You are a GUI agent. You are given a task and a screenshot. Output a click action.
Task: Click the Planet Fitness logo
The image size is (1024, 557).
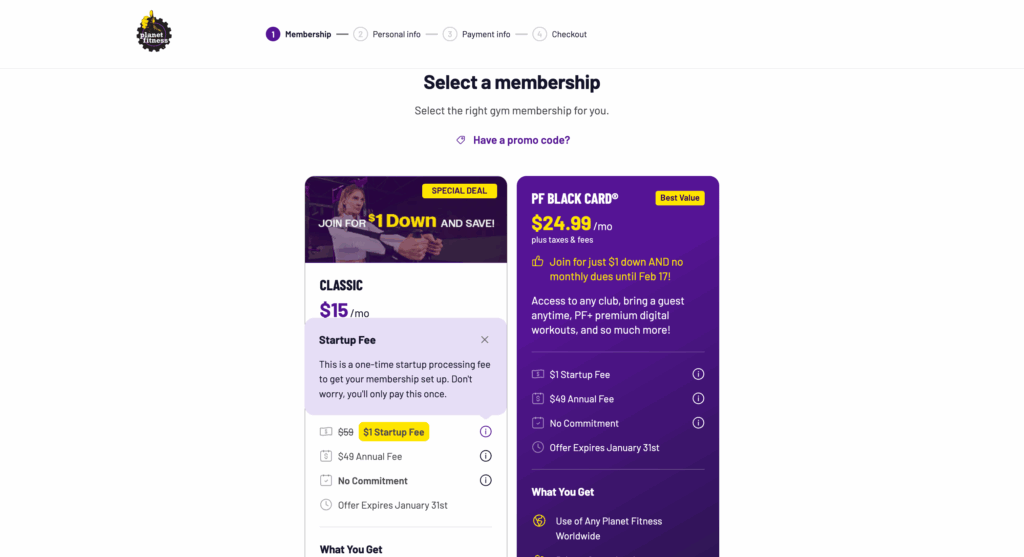tap(154, 31)
